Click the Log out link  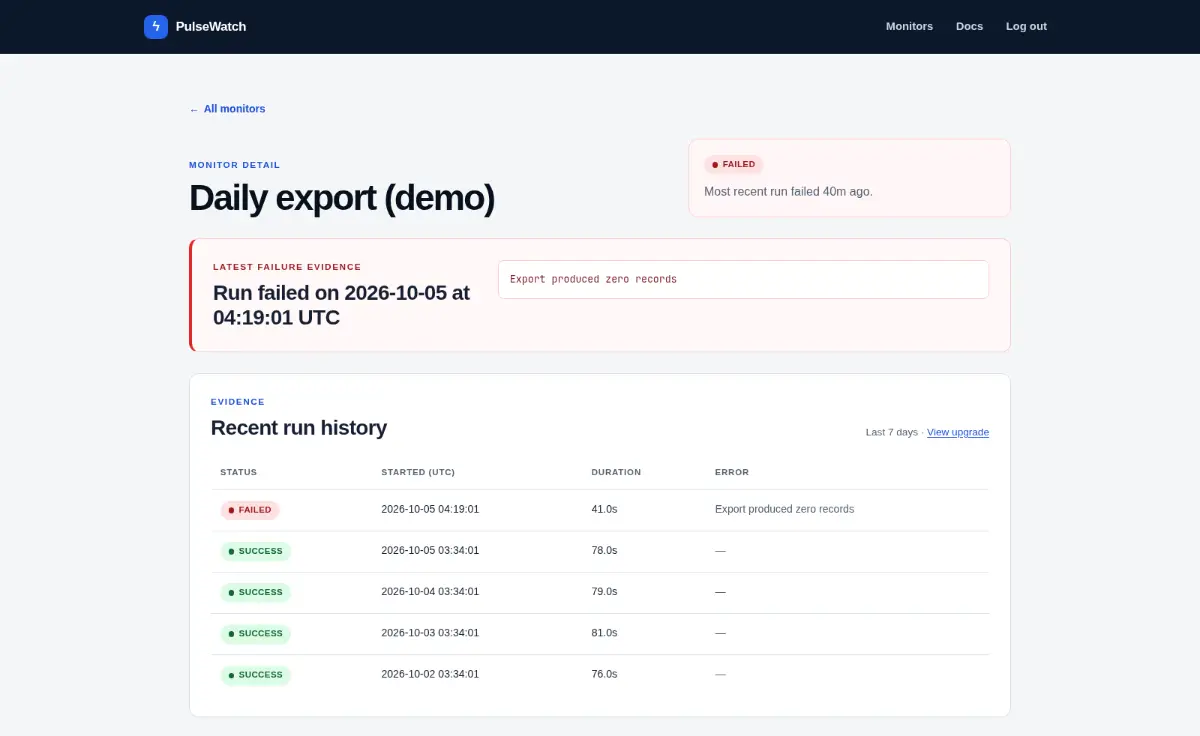(x=1026, y=27)
